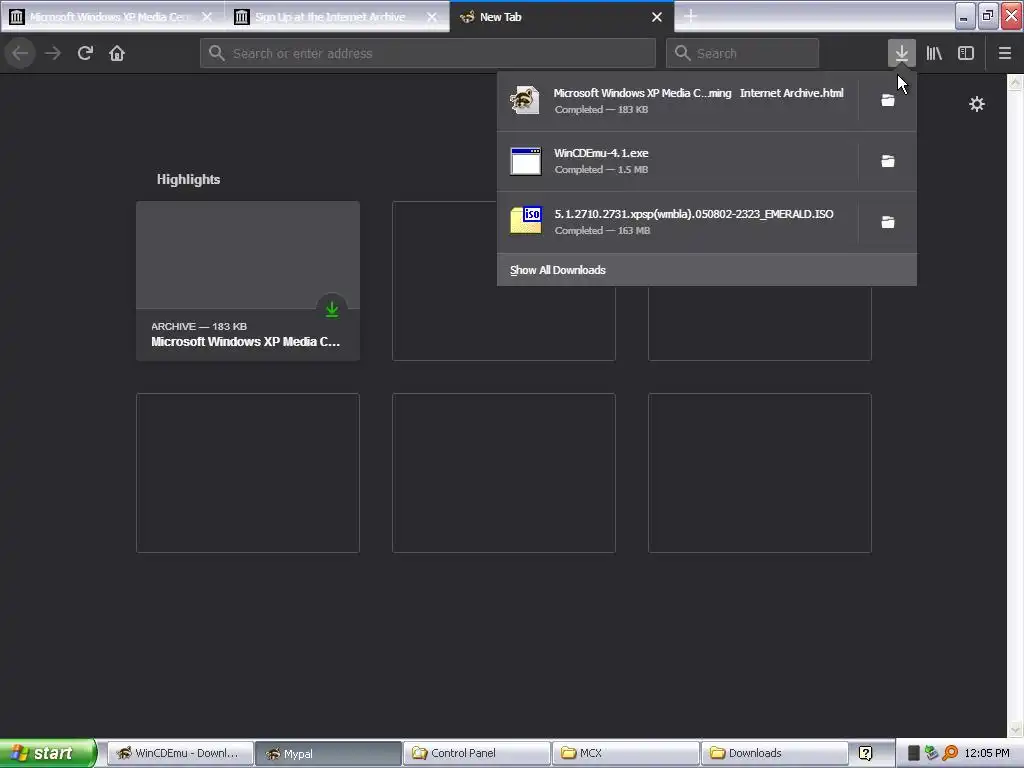Open the home page
The height and width of the screenshot is (768, 1024).
tap(117, 53)
